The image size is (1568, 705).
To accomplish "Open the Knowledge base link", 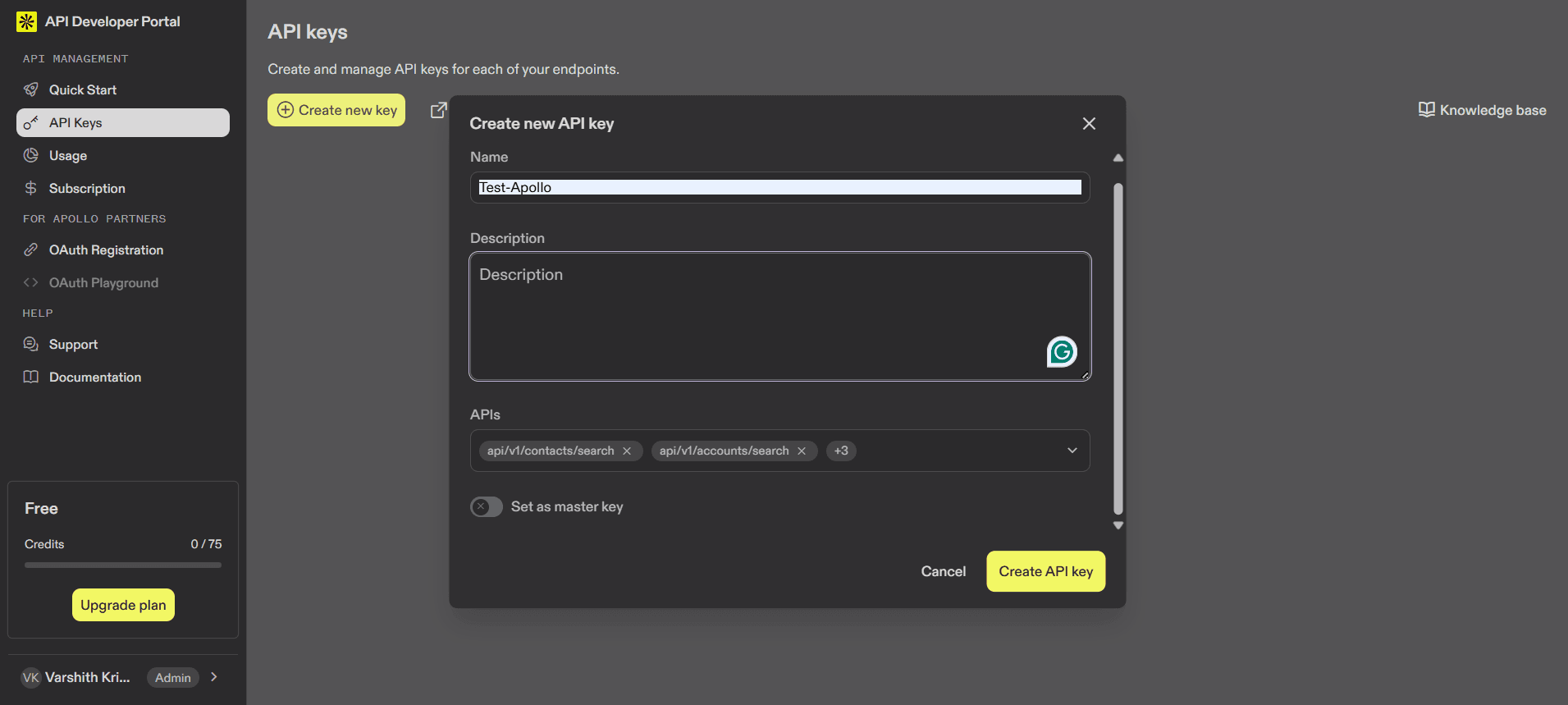I will pos(1483,110).
